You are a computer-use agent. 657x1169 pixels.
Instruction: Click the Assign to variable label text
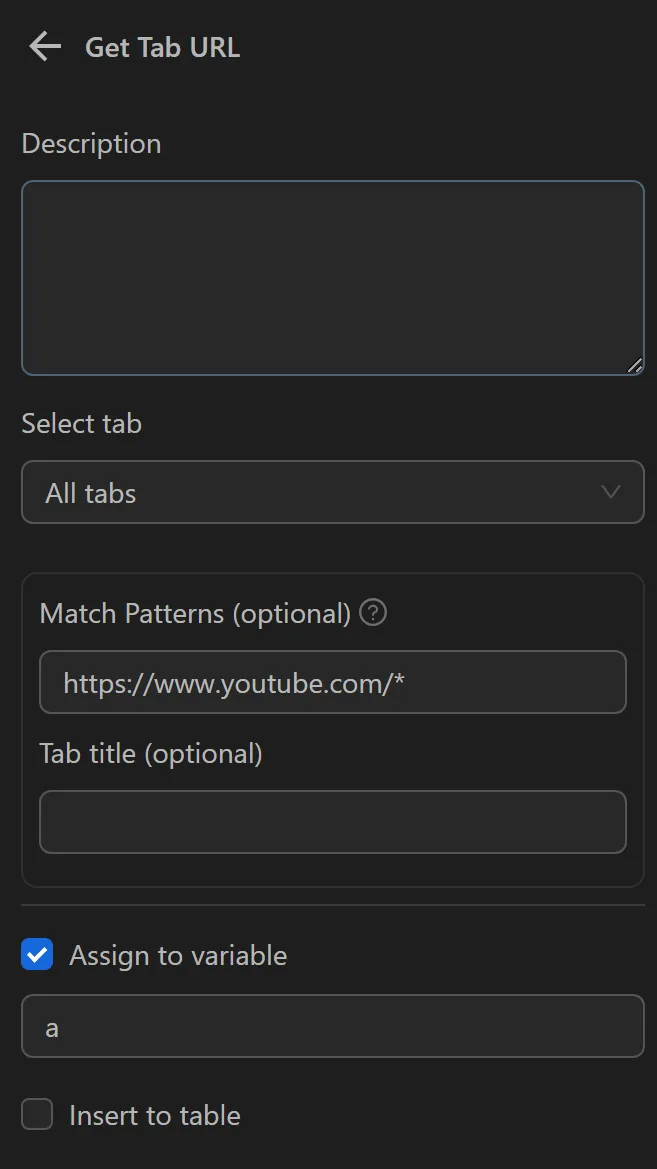(177, 955)
